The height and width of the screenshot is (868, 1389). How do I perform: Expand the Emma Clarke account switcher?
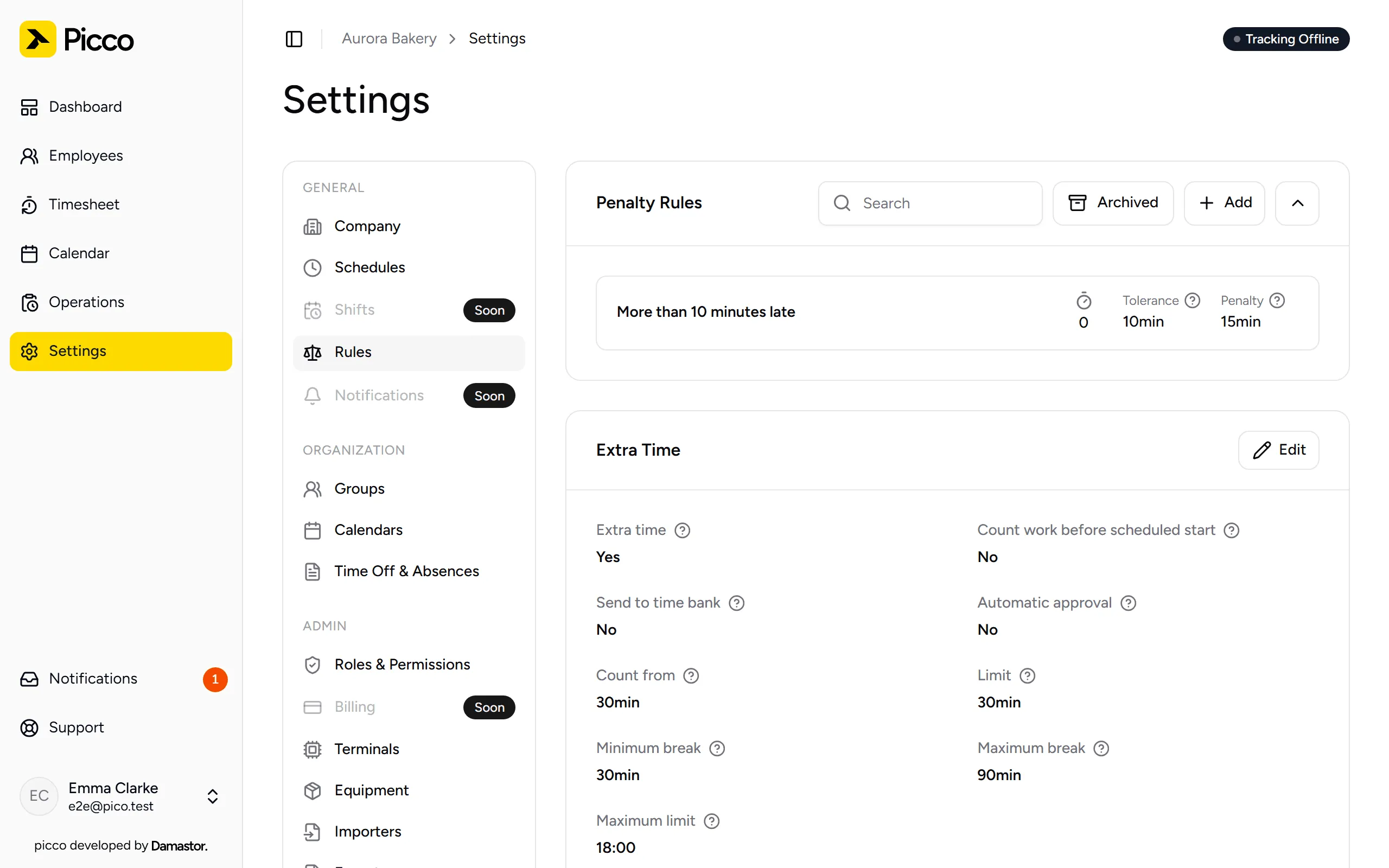click(x=120, y=796)
